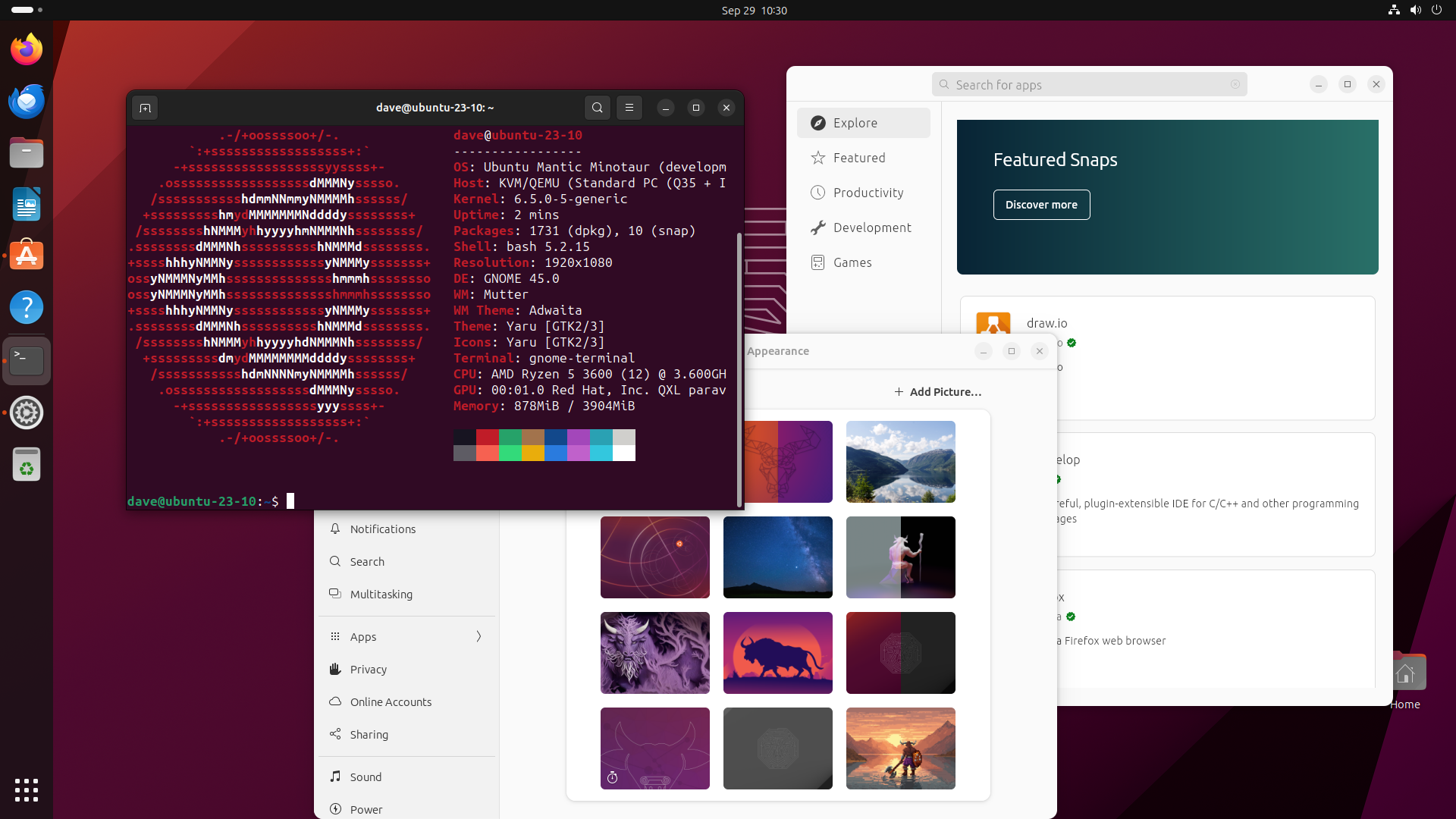
Task: Select the red and dark split wallpaper
Action: [x=901, y=653]
